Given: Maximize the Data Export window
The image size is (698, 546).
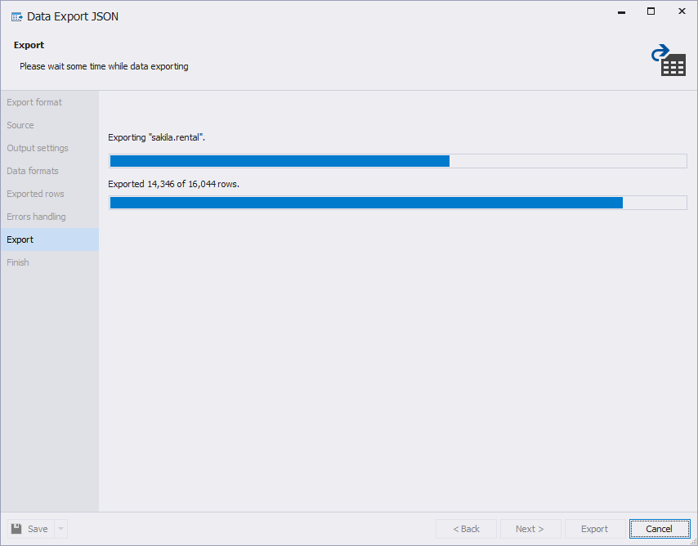Looking at the screenshot, I should 651,12.
